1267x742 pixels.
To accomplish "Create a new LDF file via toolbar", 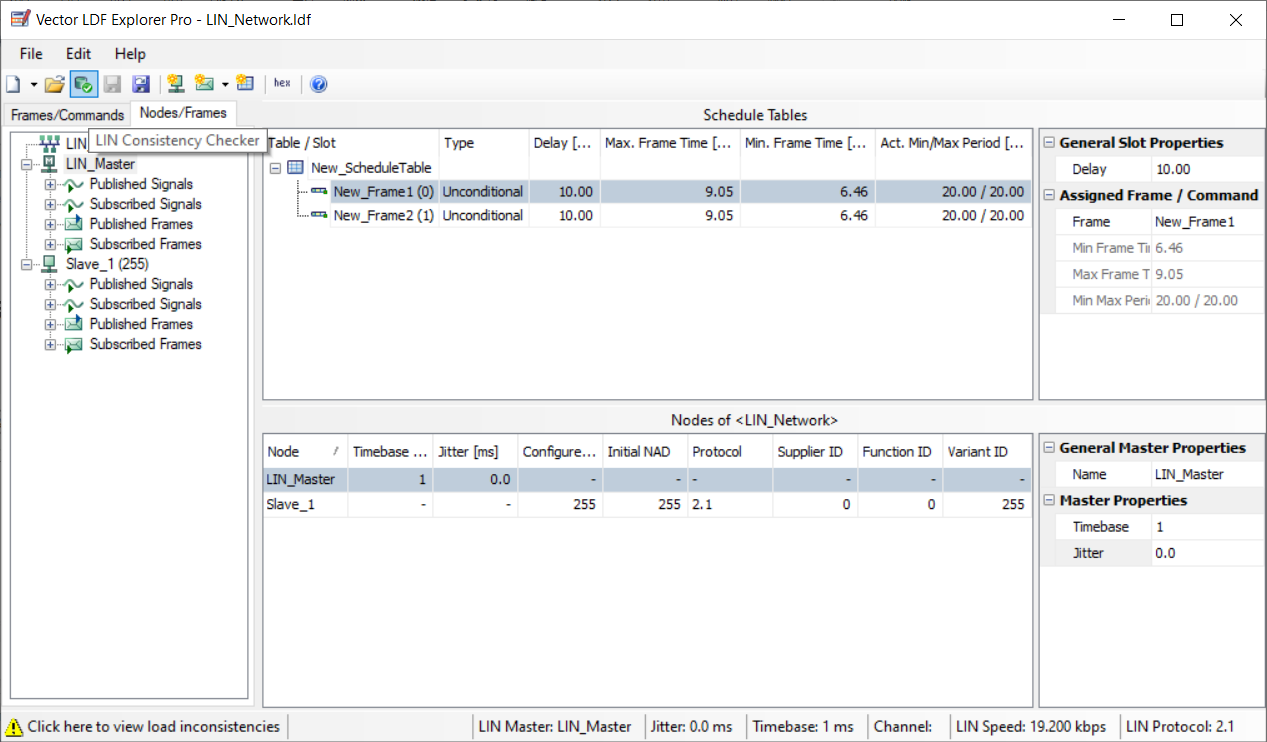I will (x=13, y=84).
